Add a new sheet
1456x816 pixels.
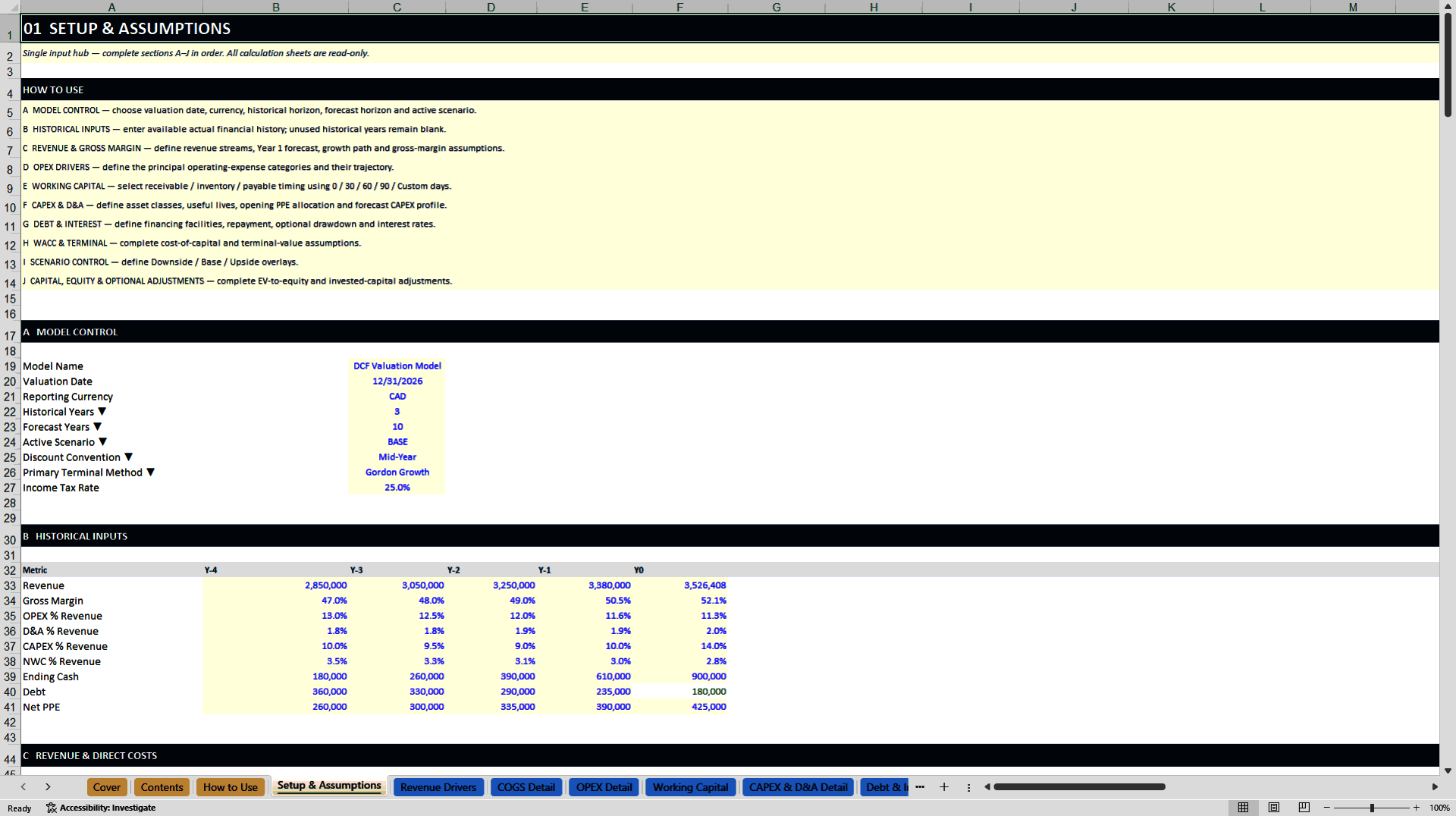click(944, 787)
